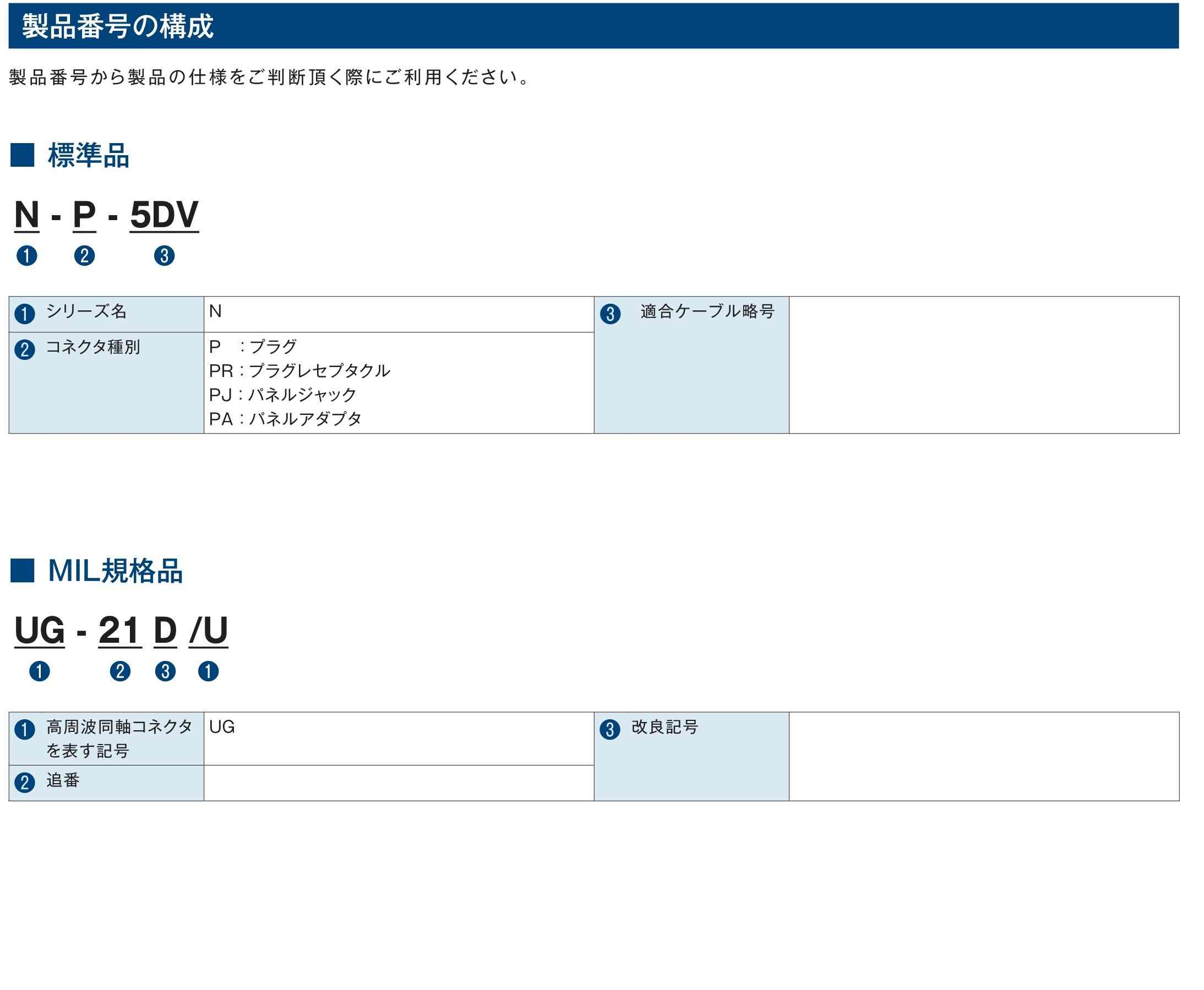
Task: Click the PJ：パネルジャック entry
Action: coord(283,395)
